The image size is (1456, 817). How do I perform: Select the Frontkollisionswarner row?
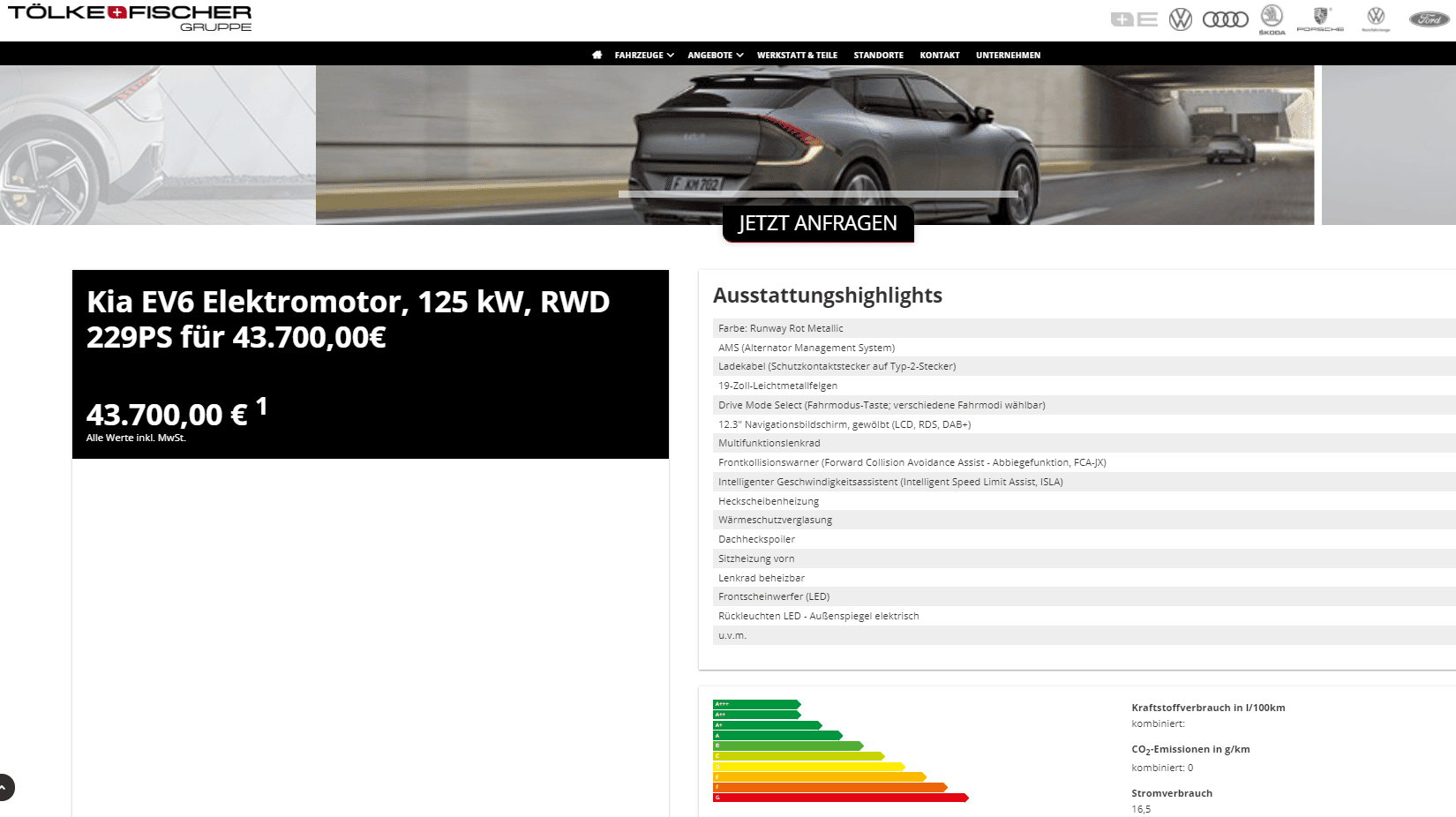click(x=1084, y=462)
